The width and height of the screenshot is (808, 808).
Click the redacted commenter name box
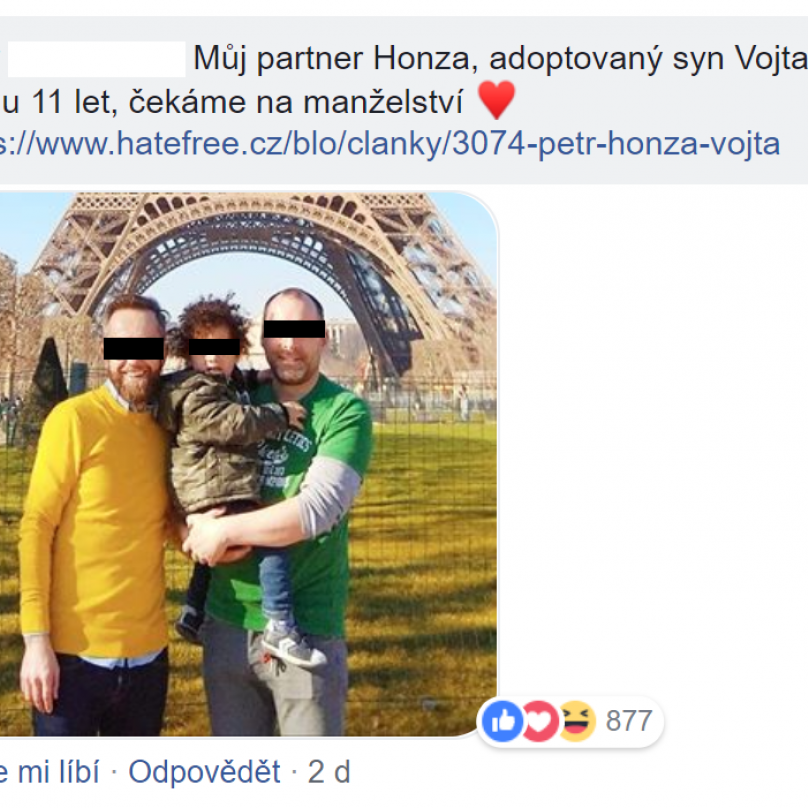click(x=97, y=59)
